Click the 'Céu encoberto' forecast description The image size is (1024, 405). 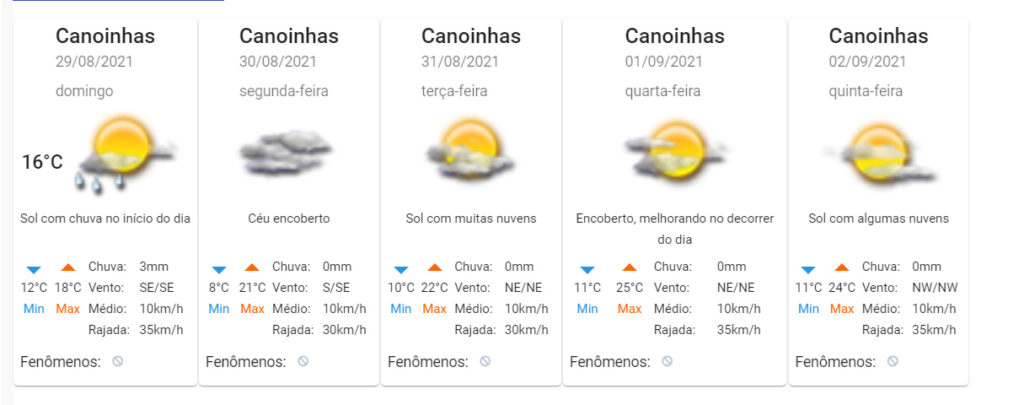click(289, 219)
